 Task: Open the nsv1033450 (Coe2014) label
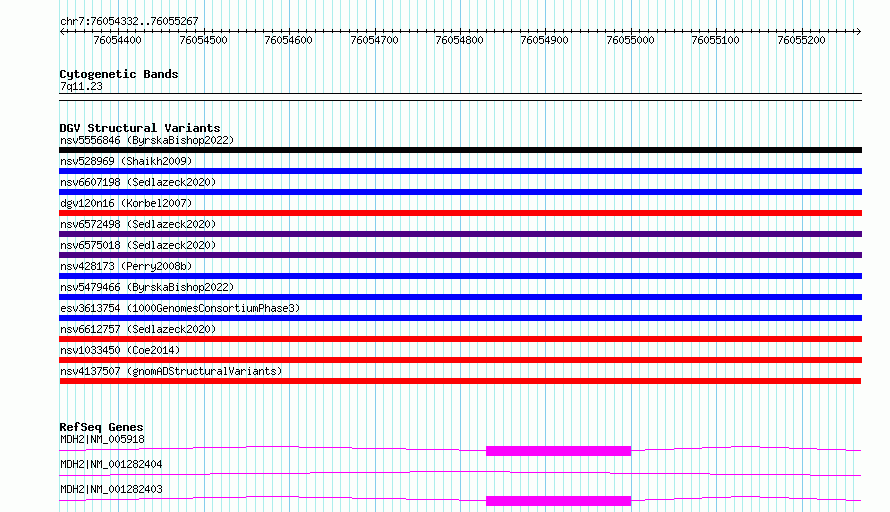[x=120, y=350]
